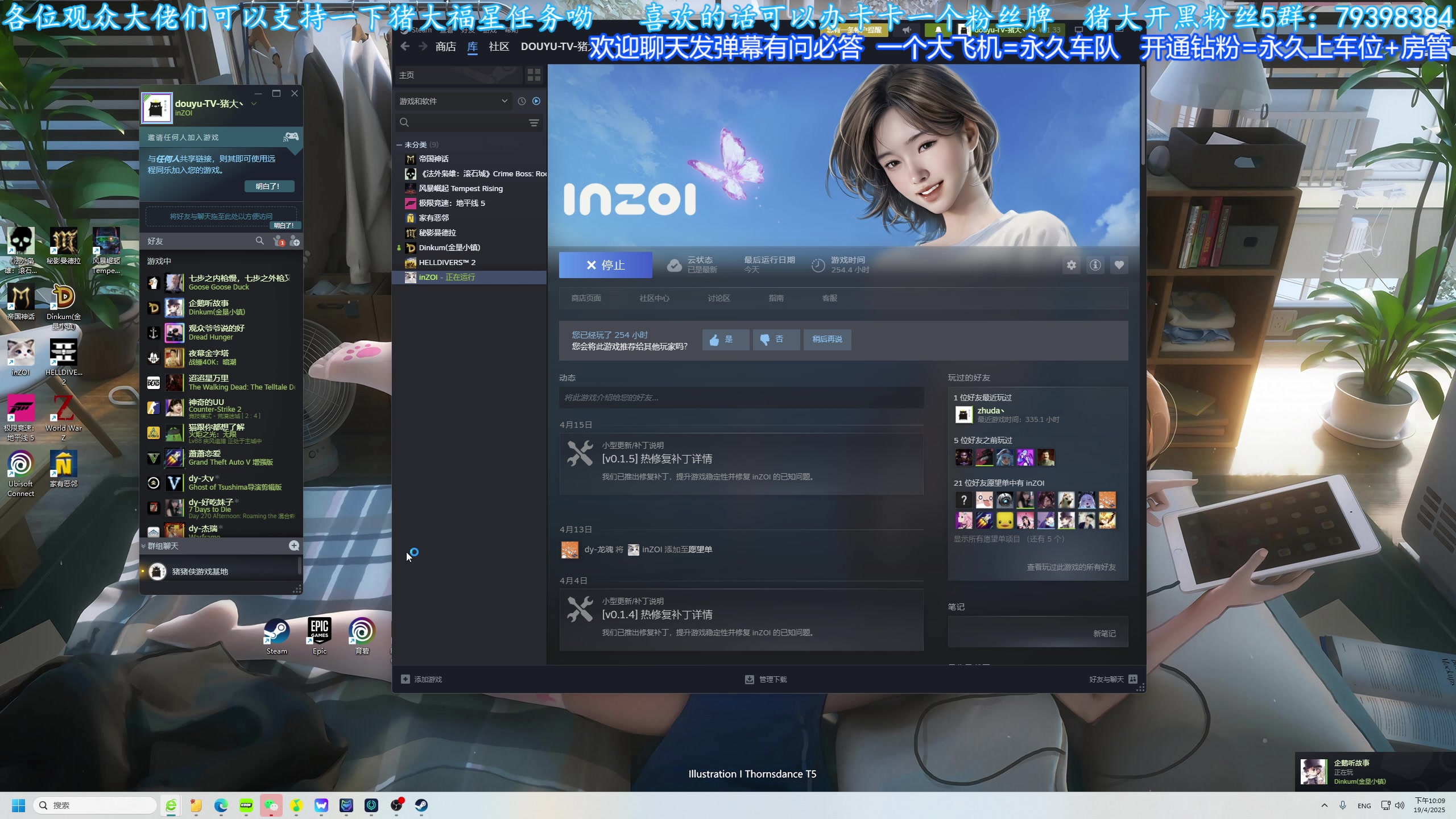The image size is (1456, 819).
Task: Add a friend icon in friends list
Action: [x=295, y=241]
